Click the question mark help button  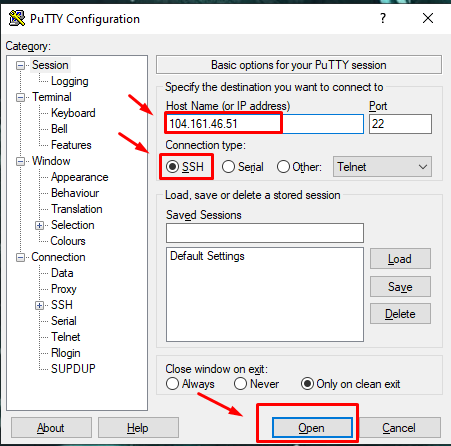pos(383,18)
